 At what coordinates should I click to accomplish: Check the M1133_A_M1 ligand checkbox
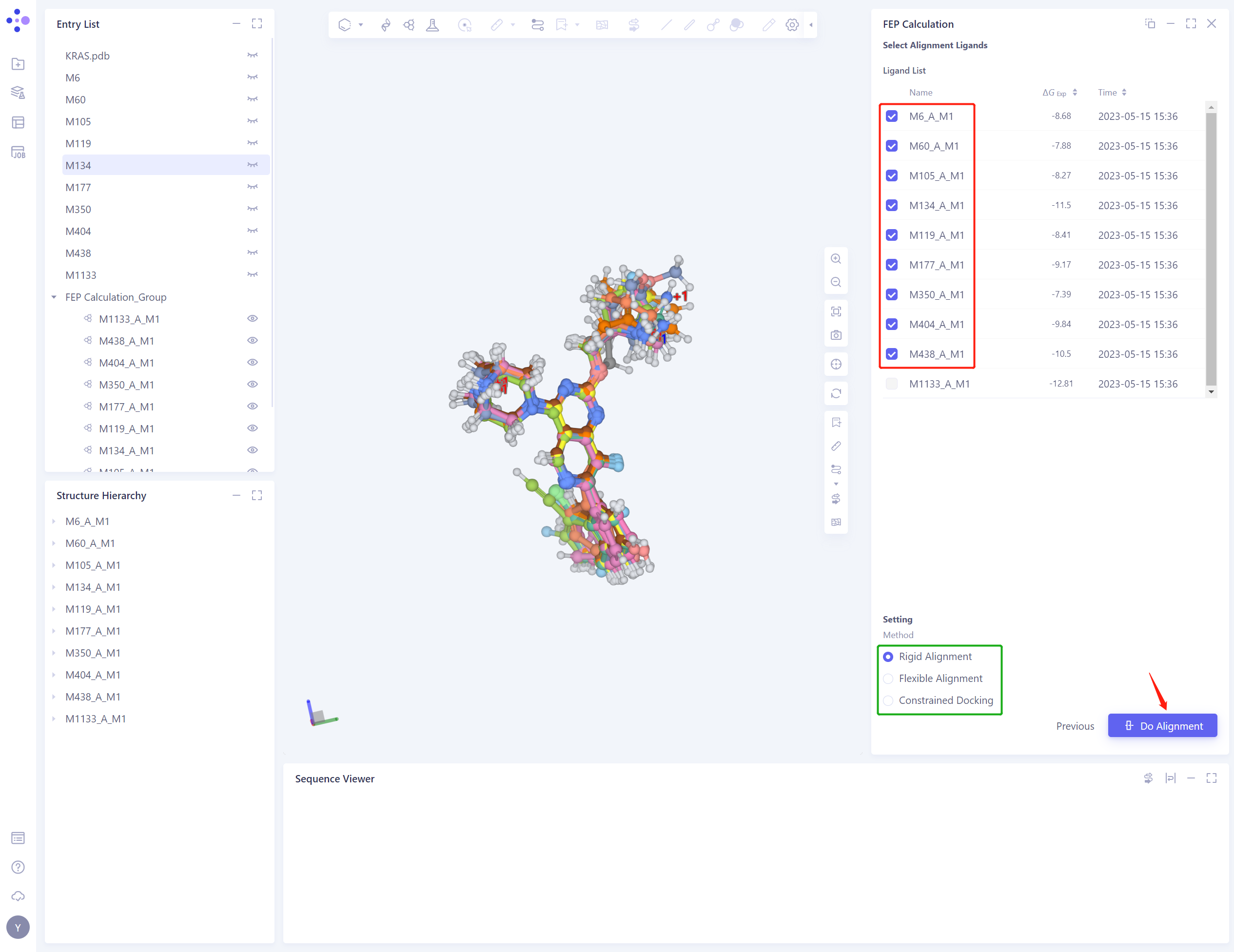(x=892, y=384)
